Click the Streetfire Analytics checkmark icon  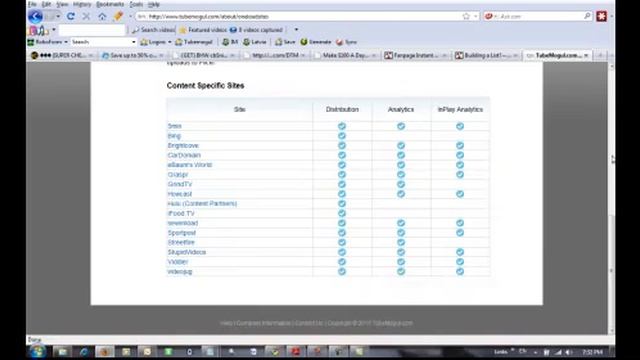coord(401,242)
